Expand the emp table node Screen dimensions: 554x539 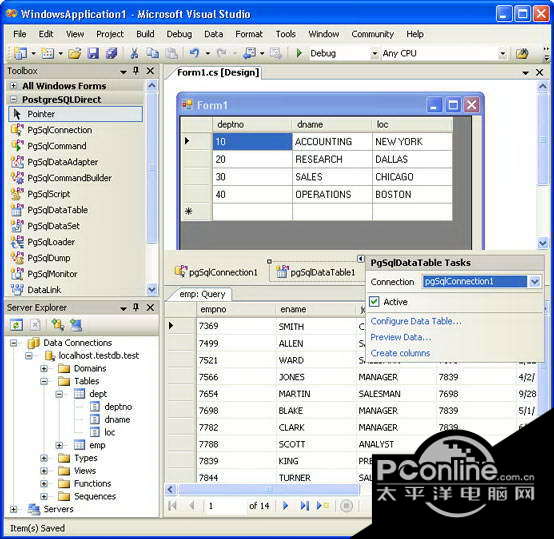pyautogui.click(x=59, y=445)
